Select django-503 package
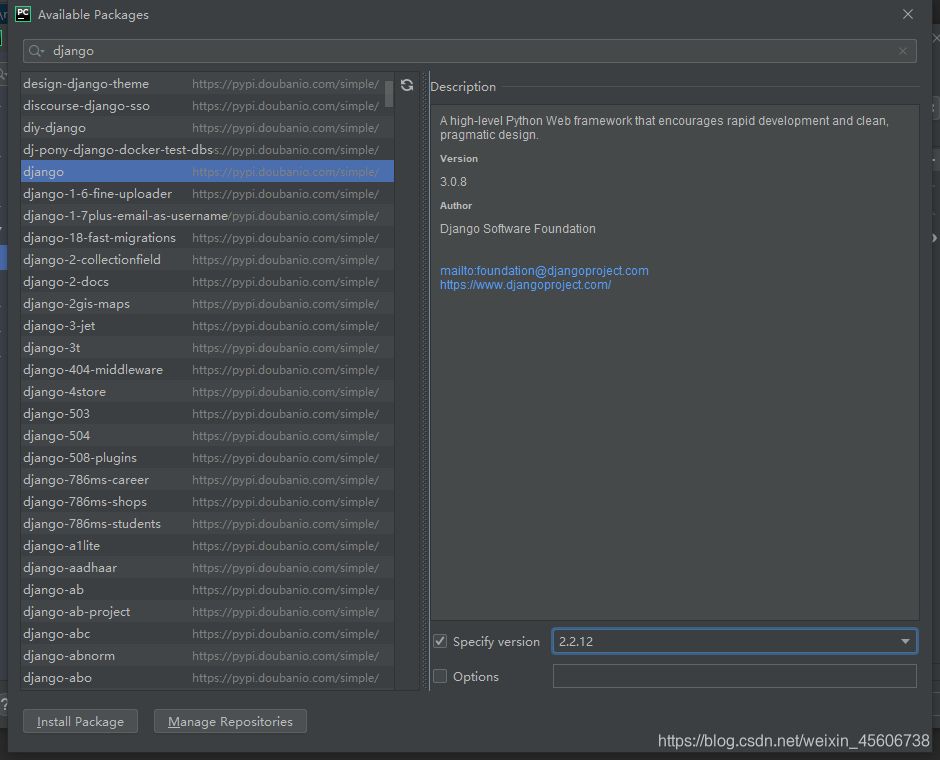This screenshot has width=940, height=760. click(x=207, y=414)
